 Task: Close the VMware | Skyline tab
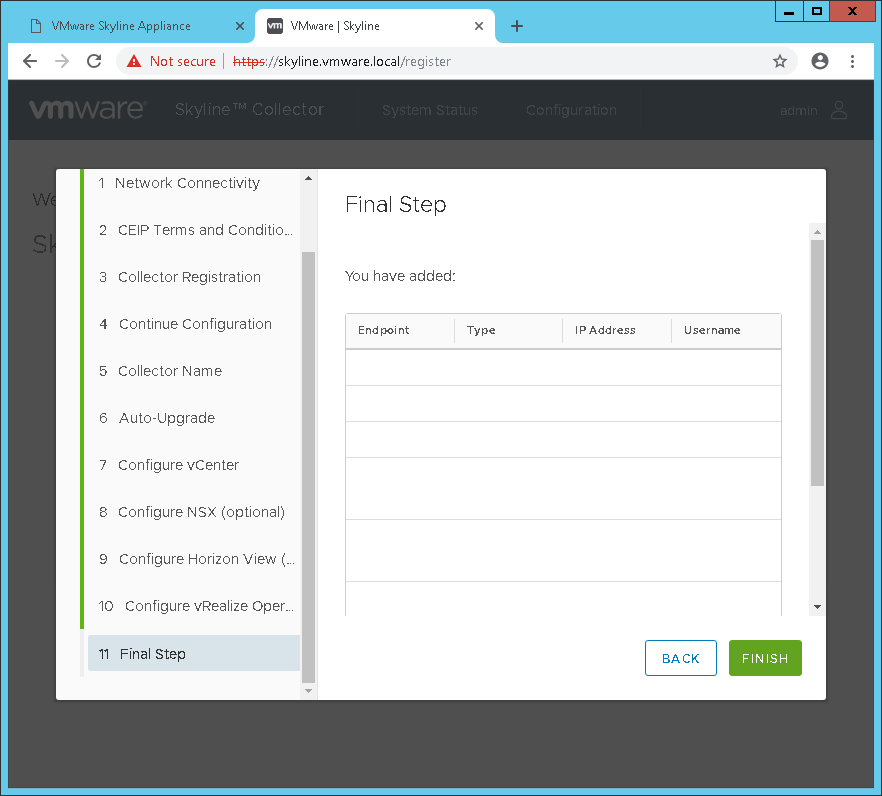pos(479,26)
